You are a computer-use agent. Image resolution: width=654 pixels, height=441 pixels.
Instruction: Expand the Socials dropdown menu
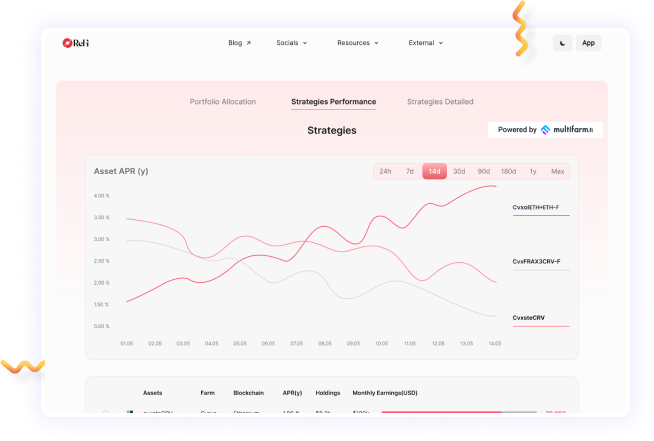[291, 43]
